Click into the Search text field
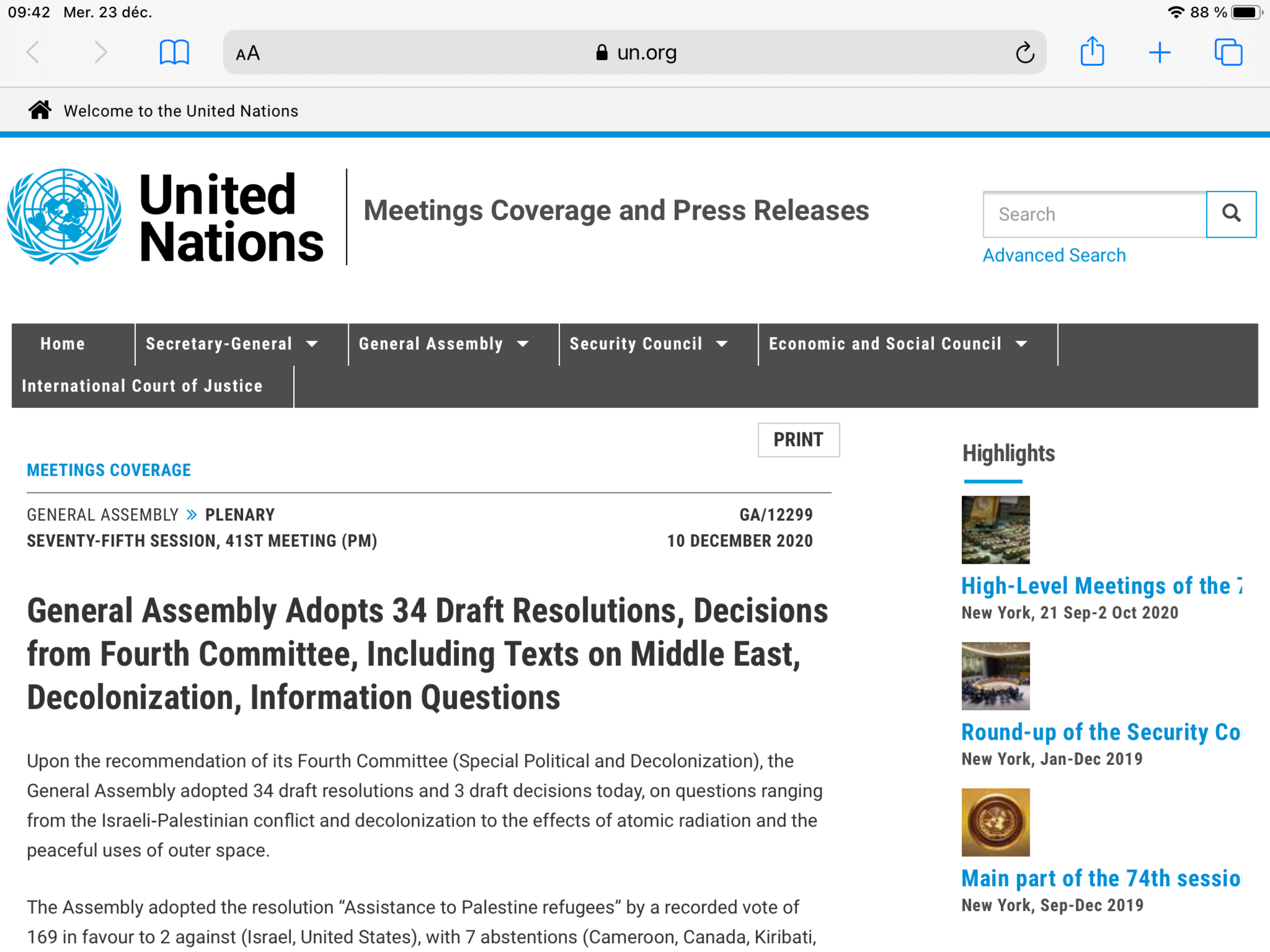This screenshot has height=952, width=1270. click(1094, 214)
